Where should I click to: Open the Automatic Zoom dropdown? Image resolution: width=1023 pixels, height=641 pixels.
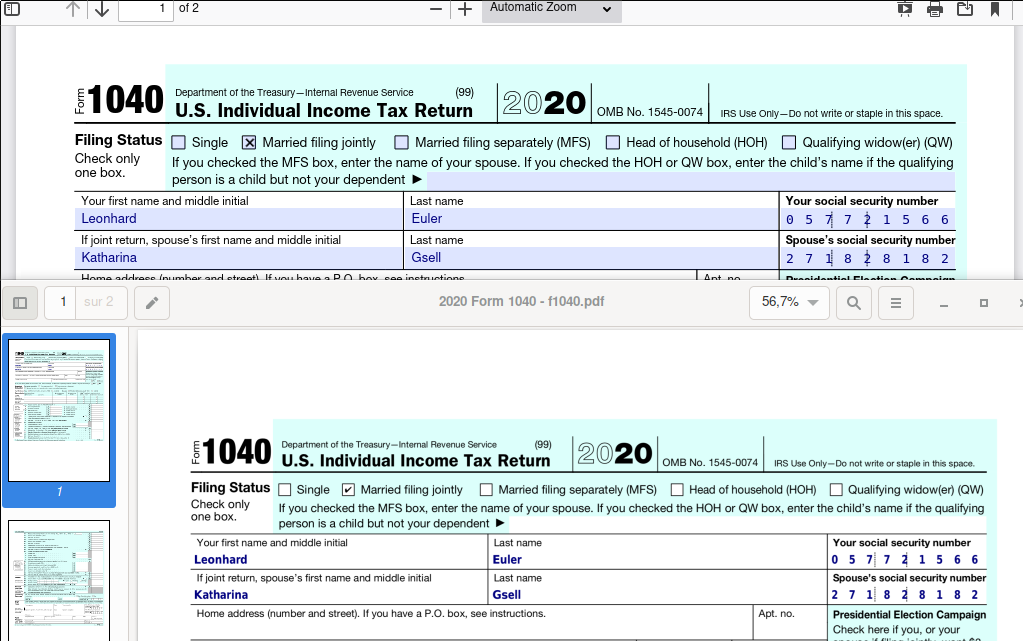(x=551, y=9)
